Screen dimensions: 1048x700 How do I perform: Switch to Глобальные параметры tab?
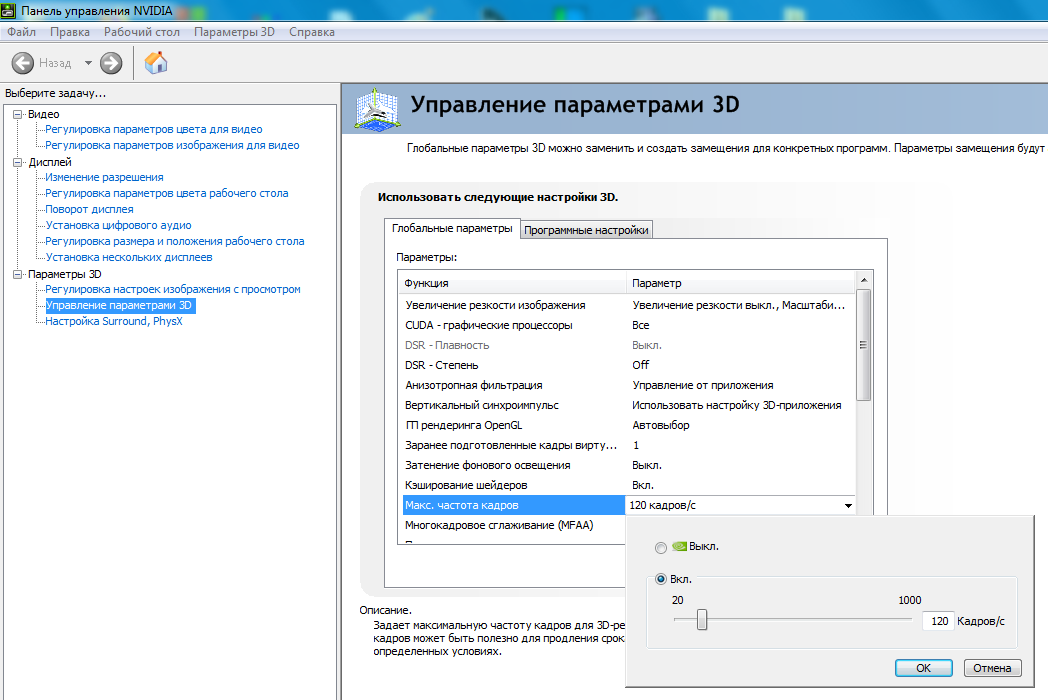point(452,229)
